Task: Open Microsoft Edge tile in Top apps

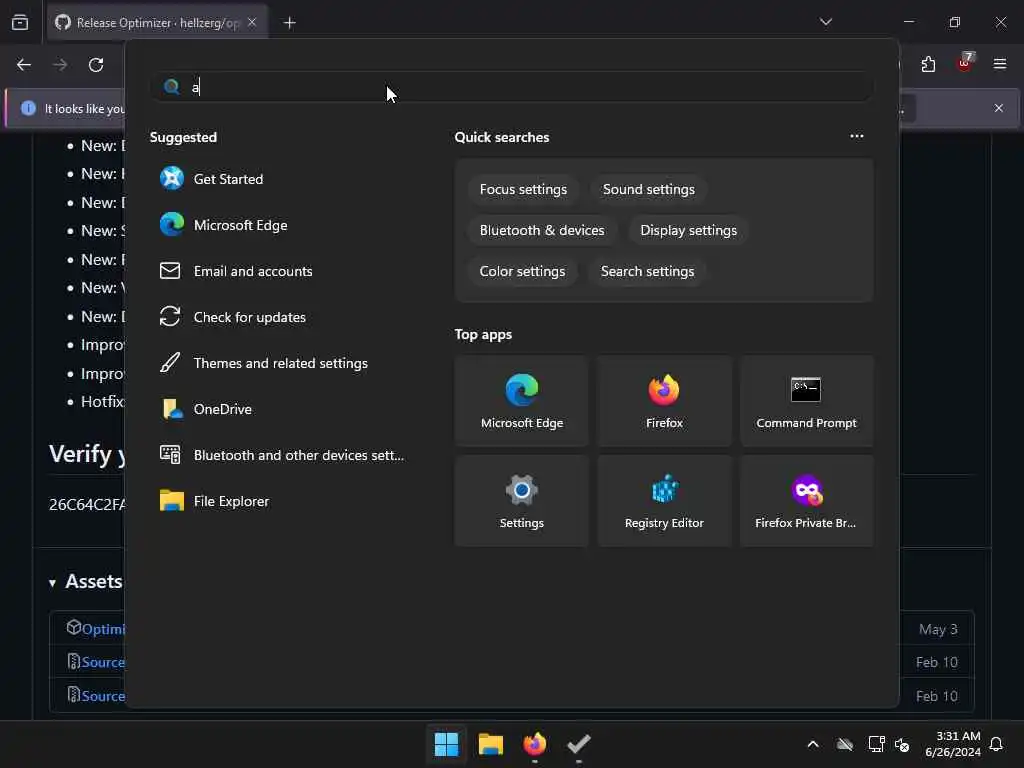Action: click(522, 401)
